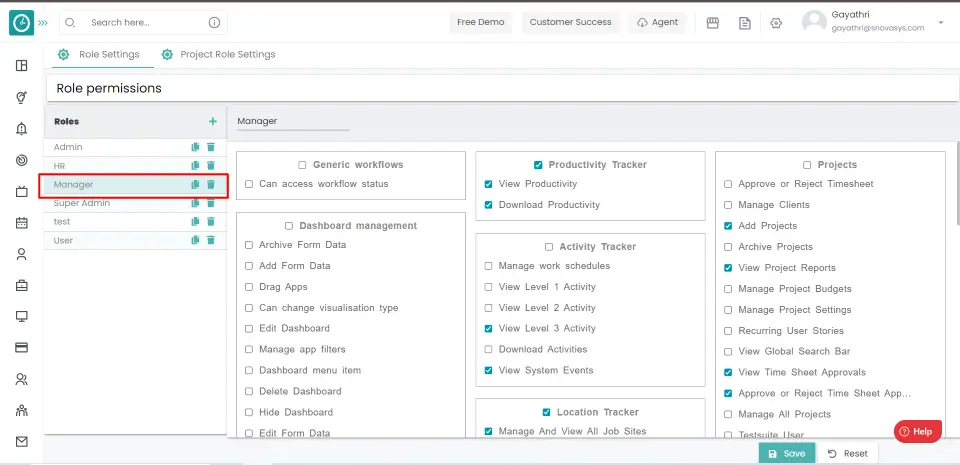The image size is (960, 465).
Task: Open the settings gear in top bar
Action: pyautogui.click(x=776, y=23)
